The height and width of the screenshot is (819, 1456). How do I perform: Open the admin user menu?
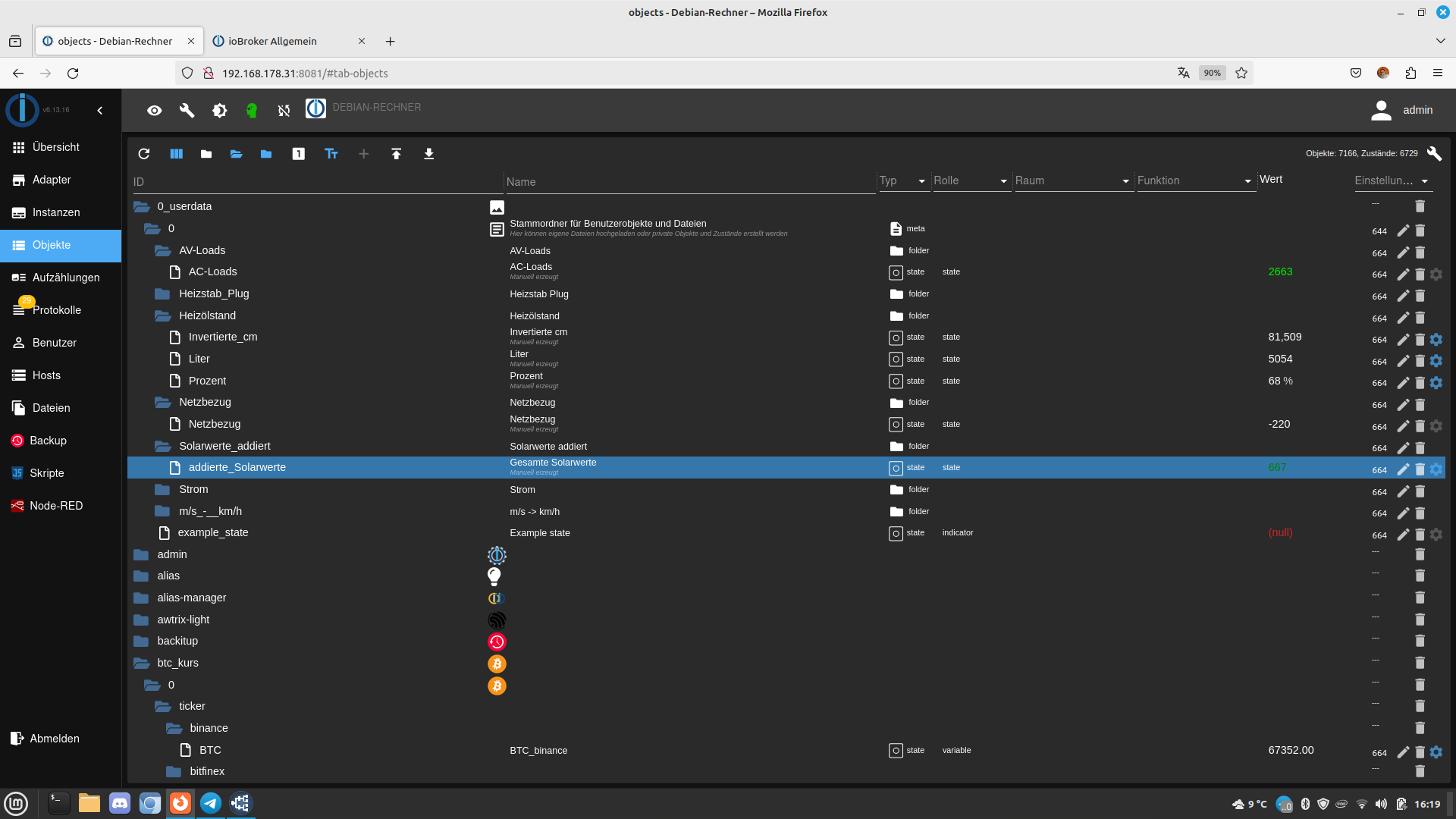point(1401,111)
